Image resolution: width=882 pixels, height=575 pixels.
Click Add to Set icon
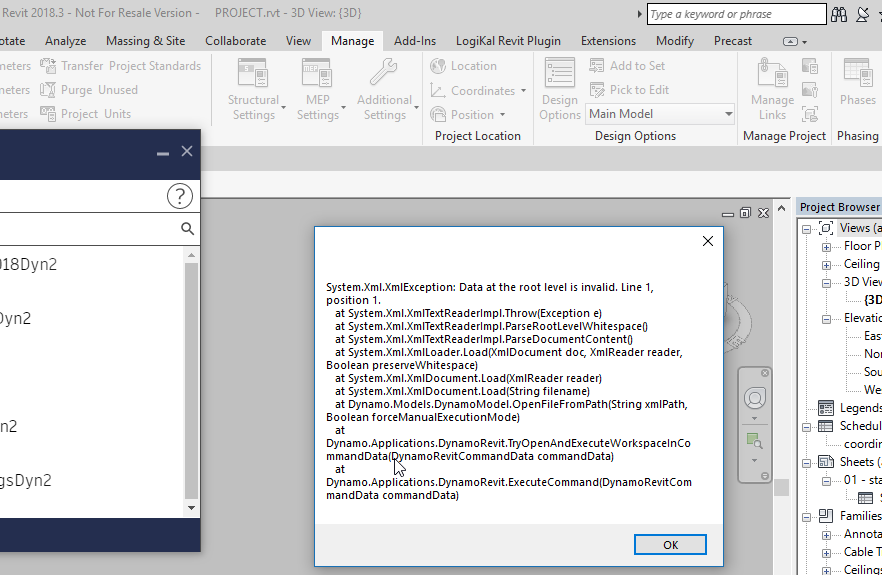pyautogui.click(x=597, y=66)
